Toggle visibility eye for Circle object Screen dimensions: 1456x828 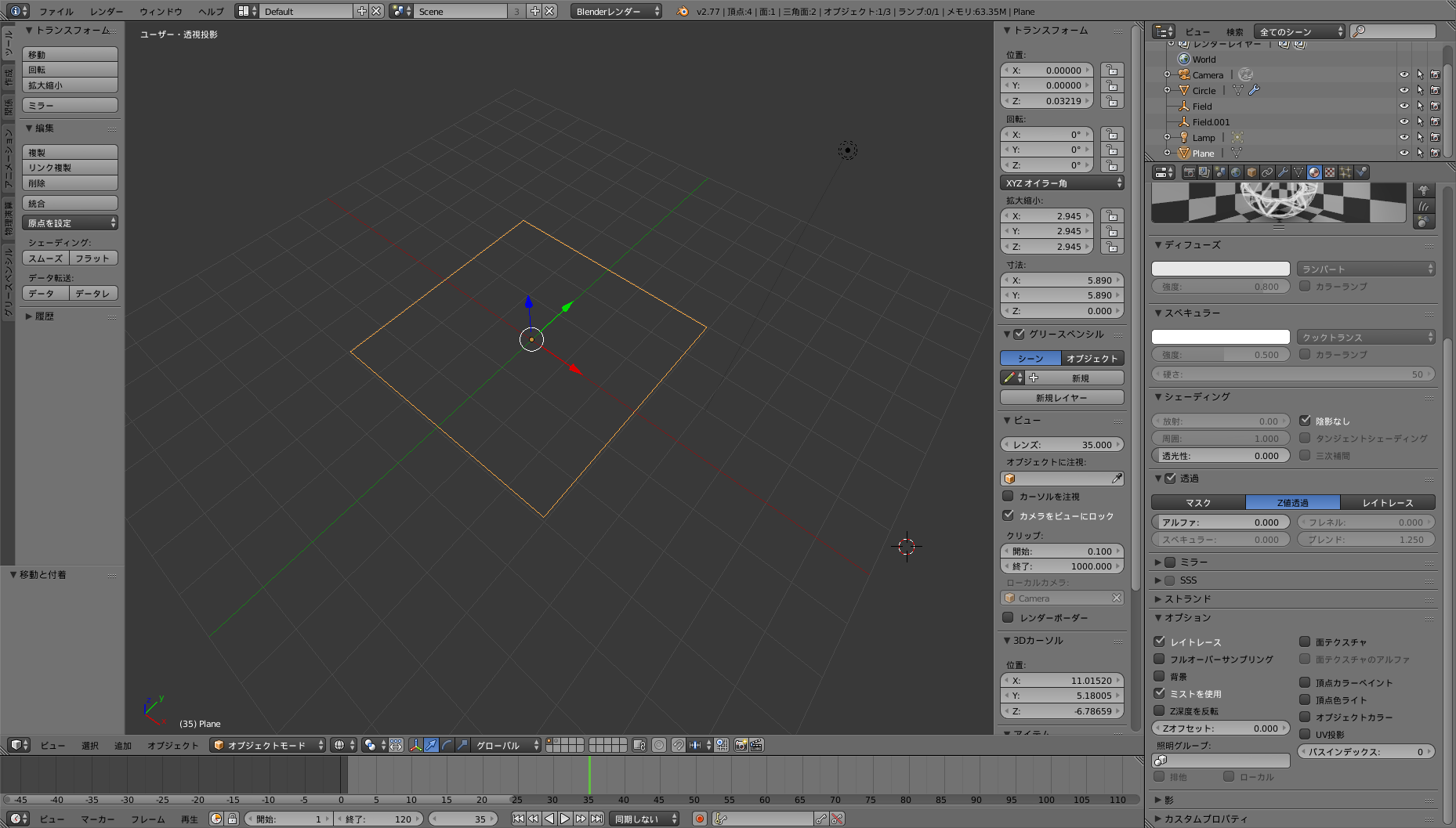coord(1403,91)
